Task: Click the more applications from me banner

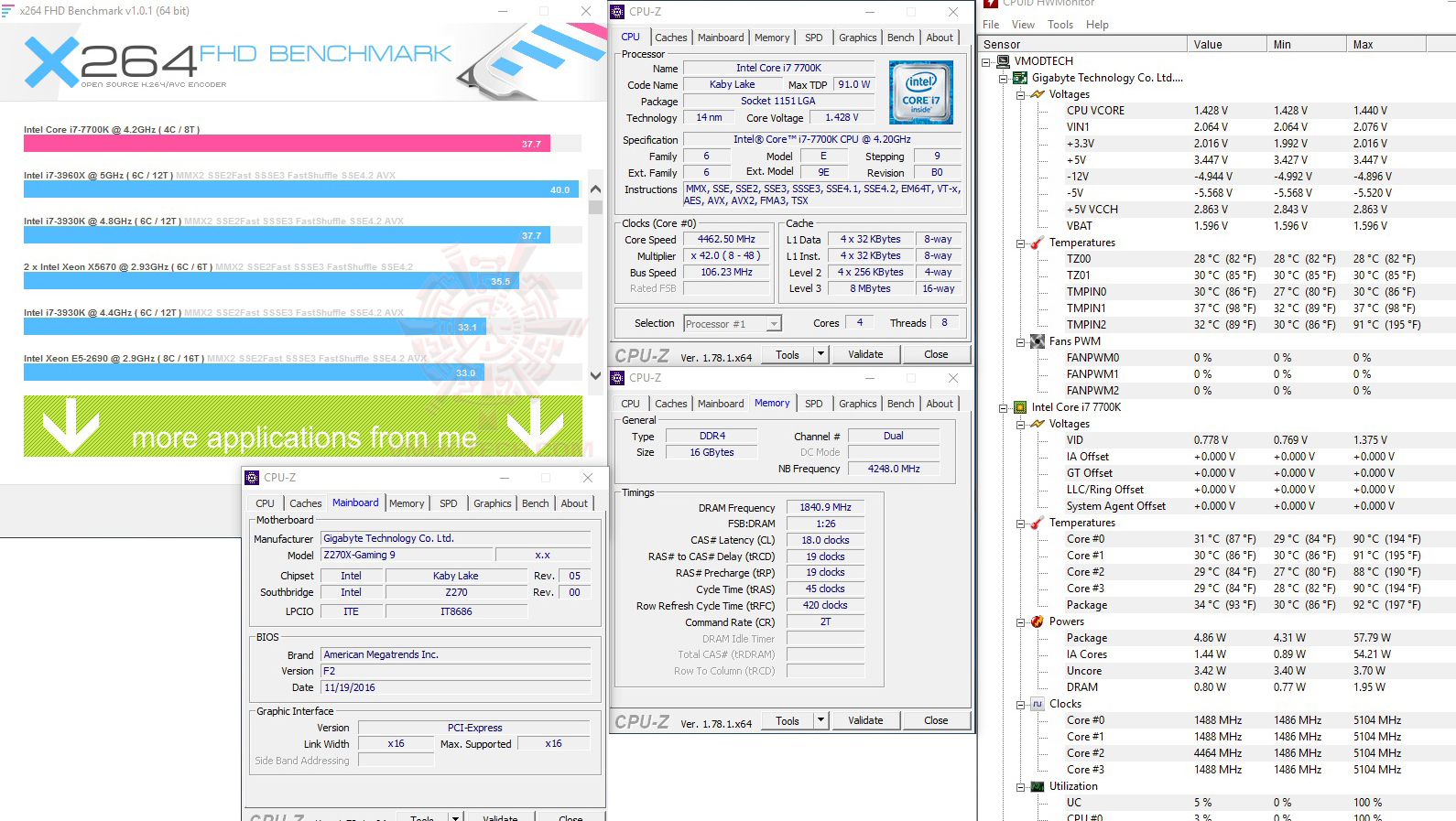Action: pyautogui.click(x=303, y=426)
